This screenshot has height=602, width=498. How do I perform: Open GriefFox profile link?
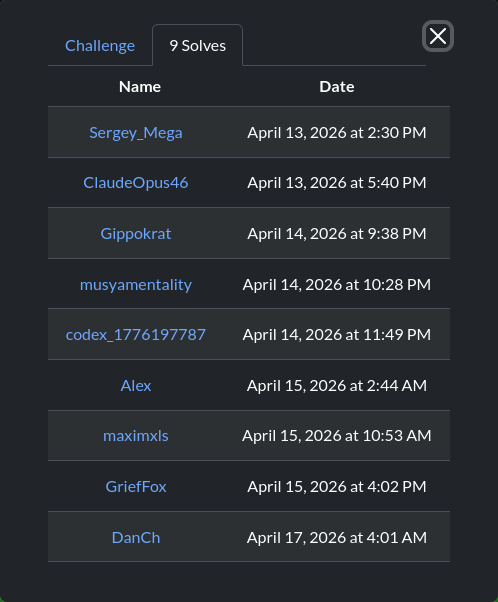click(x=136, y=487)
